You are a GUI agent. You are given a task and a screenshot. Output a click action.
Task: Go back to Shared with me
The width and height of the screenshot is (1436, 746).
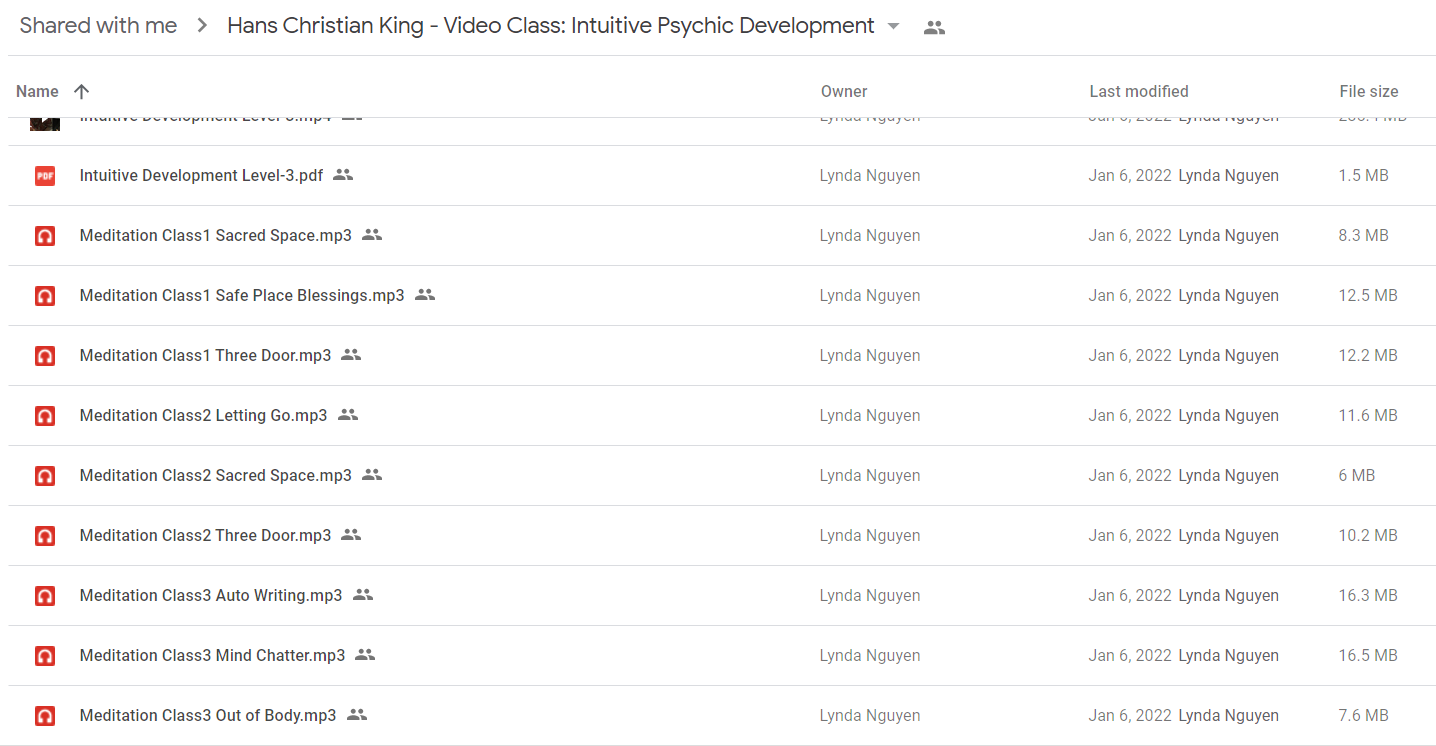click(98, 26)
